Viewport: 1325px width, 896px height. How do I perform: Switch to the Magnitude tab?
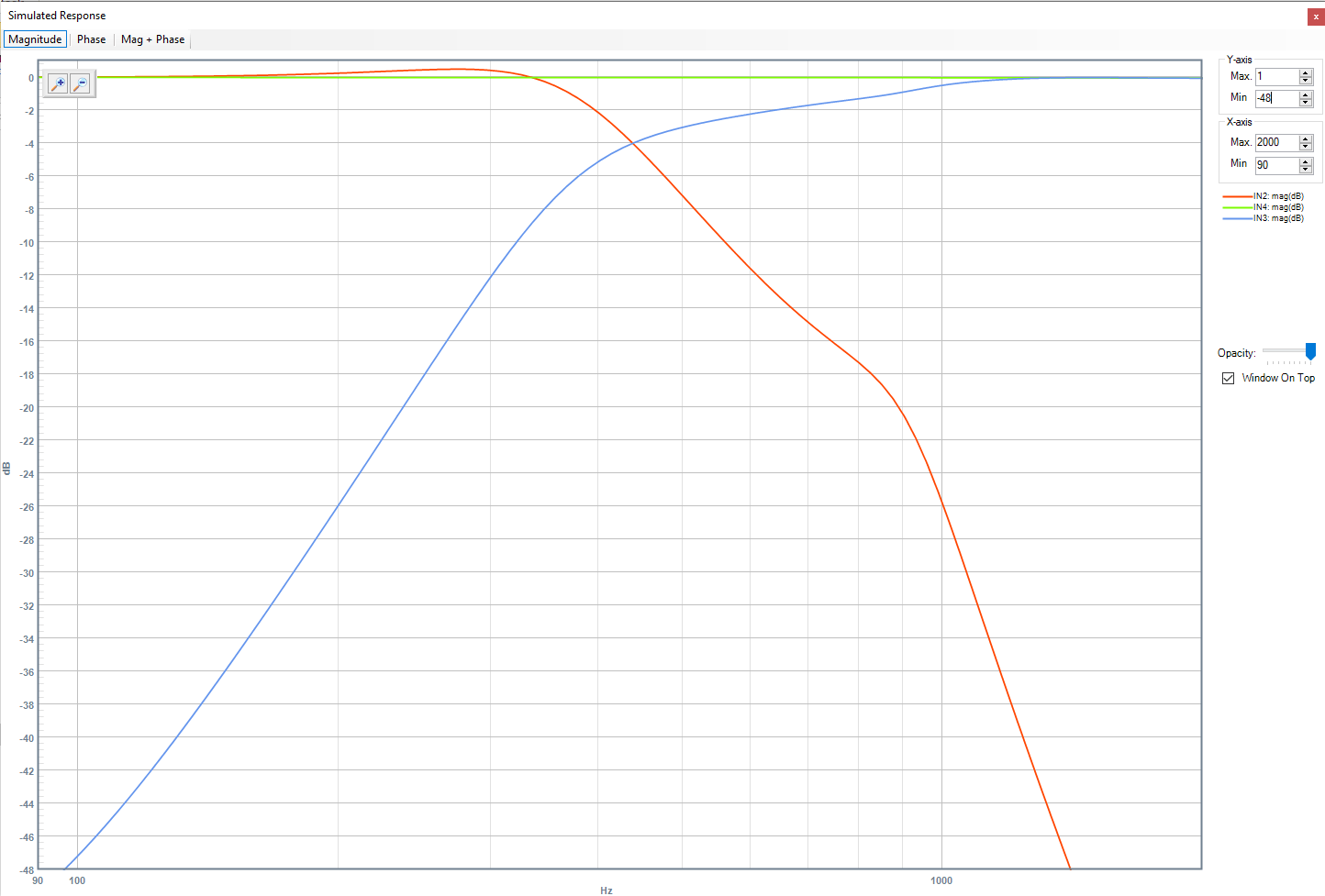35,39
